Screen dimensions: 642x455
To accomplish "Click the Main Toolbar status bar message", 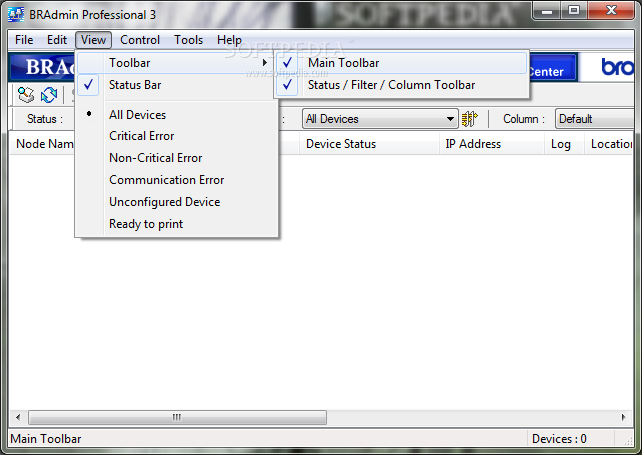I will (x=45, y=439).
